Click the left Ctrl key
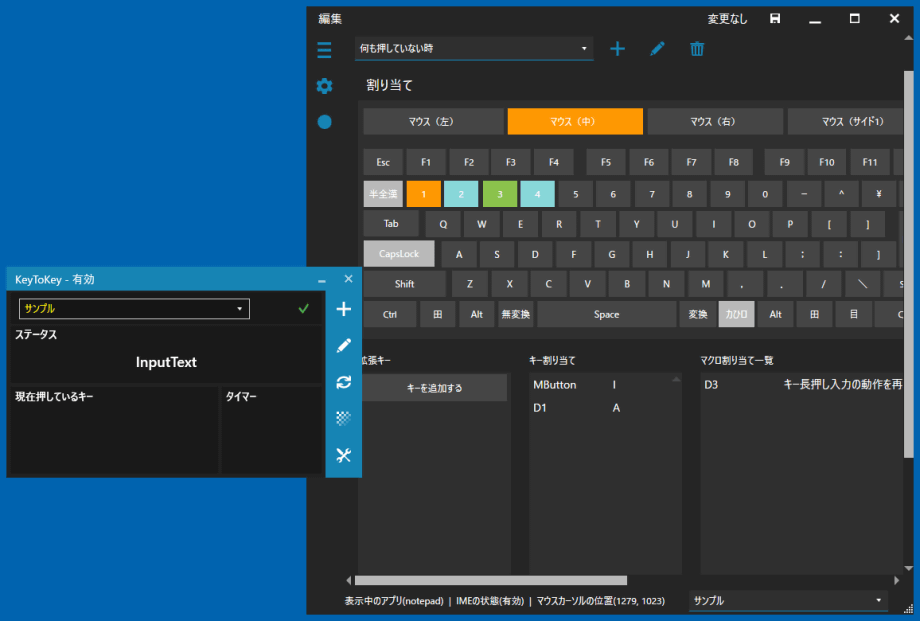Image resolution: width=920 pixels, height=621 pixels. (x=390, y=315)
